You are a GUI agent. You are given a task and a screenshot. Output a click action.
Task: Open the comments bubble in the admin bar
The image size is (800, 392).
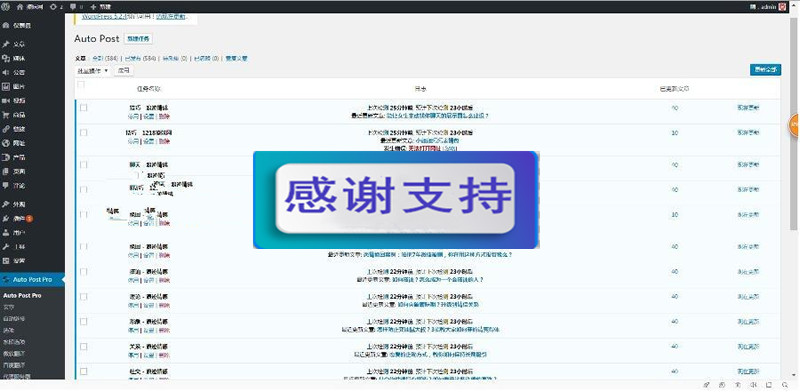click(x=76, y=7)
